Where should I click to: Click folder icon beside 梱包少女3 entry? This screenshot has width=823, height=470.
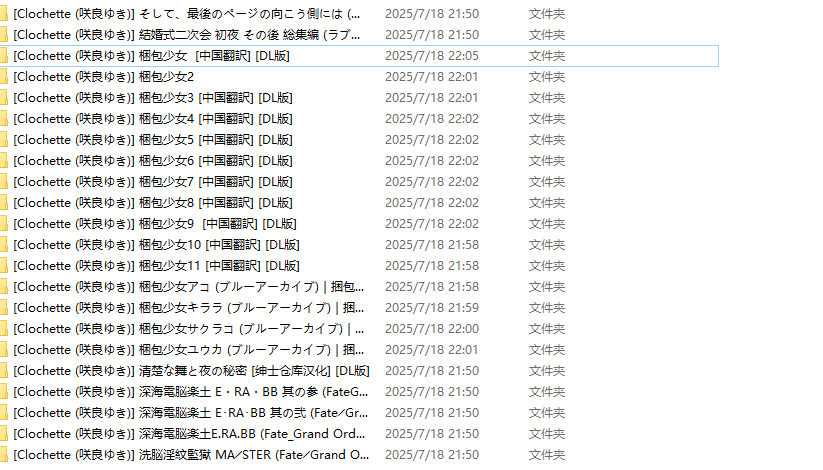tap(4, 98)
